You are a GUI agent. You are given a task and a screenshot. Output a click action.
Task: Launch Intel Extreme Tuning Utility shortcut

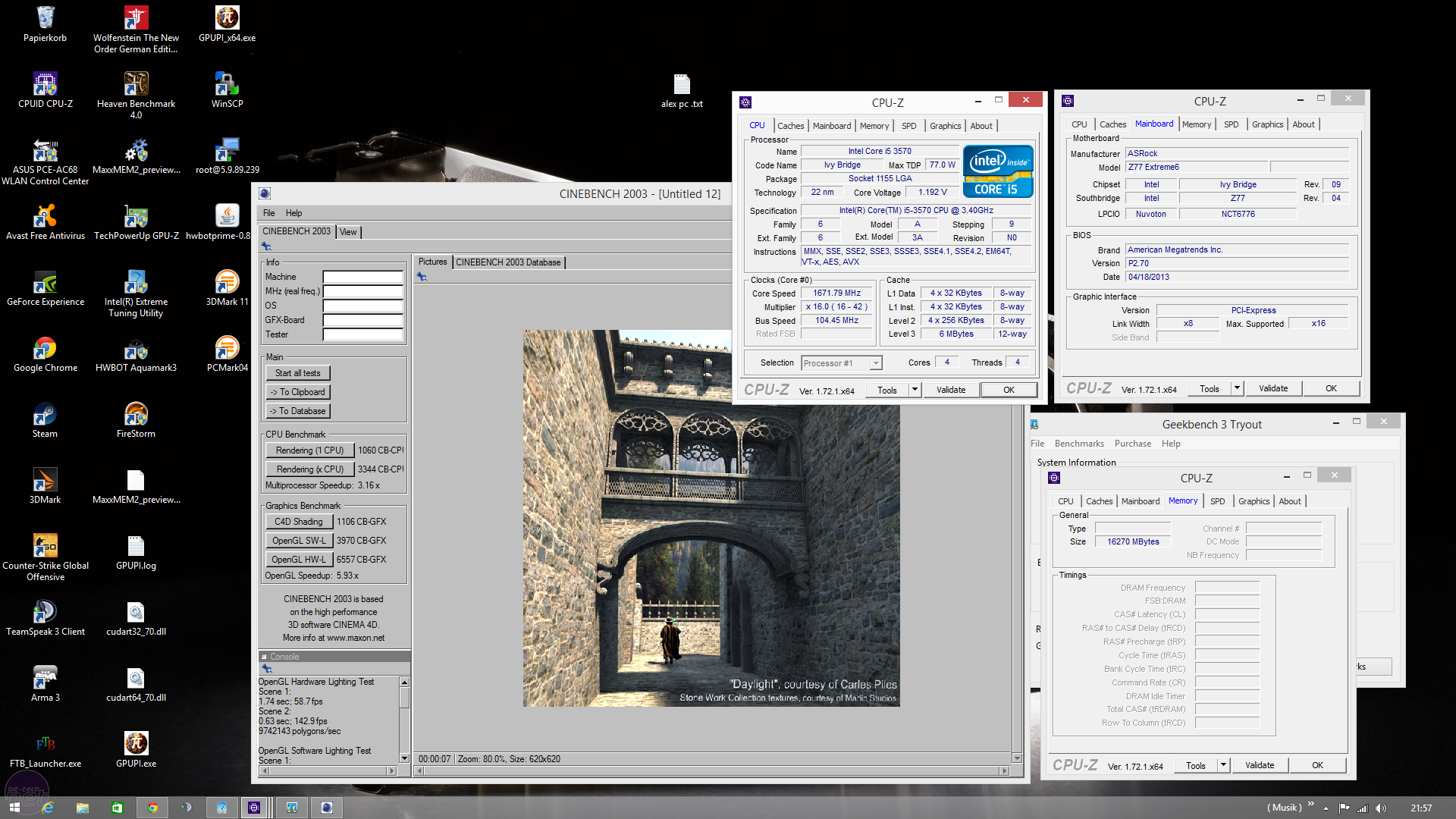(136, 293)
